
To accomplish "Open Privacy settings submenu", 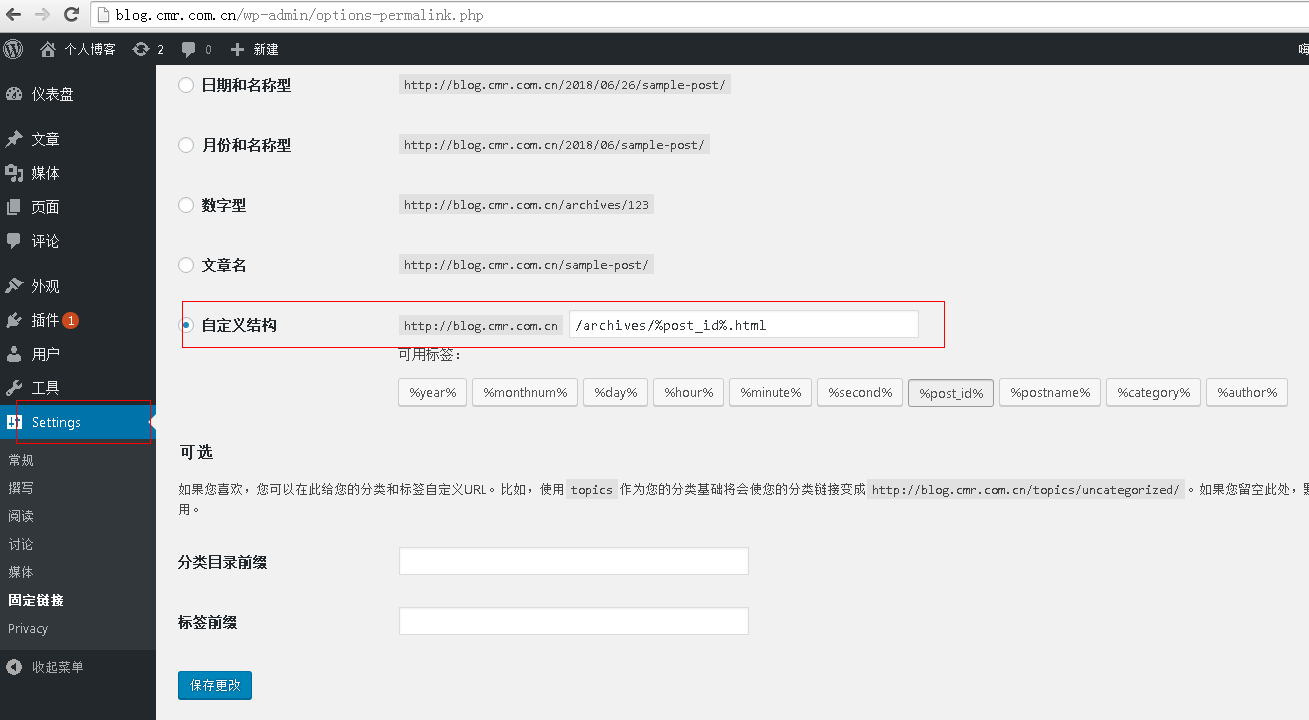I will click(x=28, y=628).
